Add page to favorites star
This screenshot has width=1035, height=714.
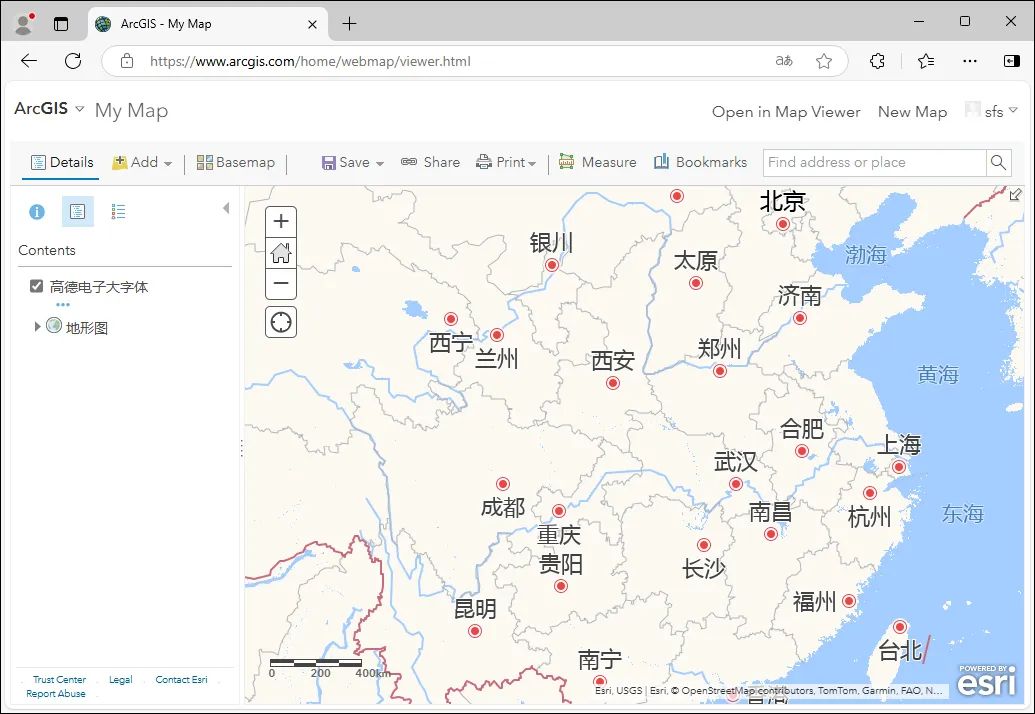click(x=824, y=61)
